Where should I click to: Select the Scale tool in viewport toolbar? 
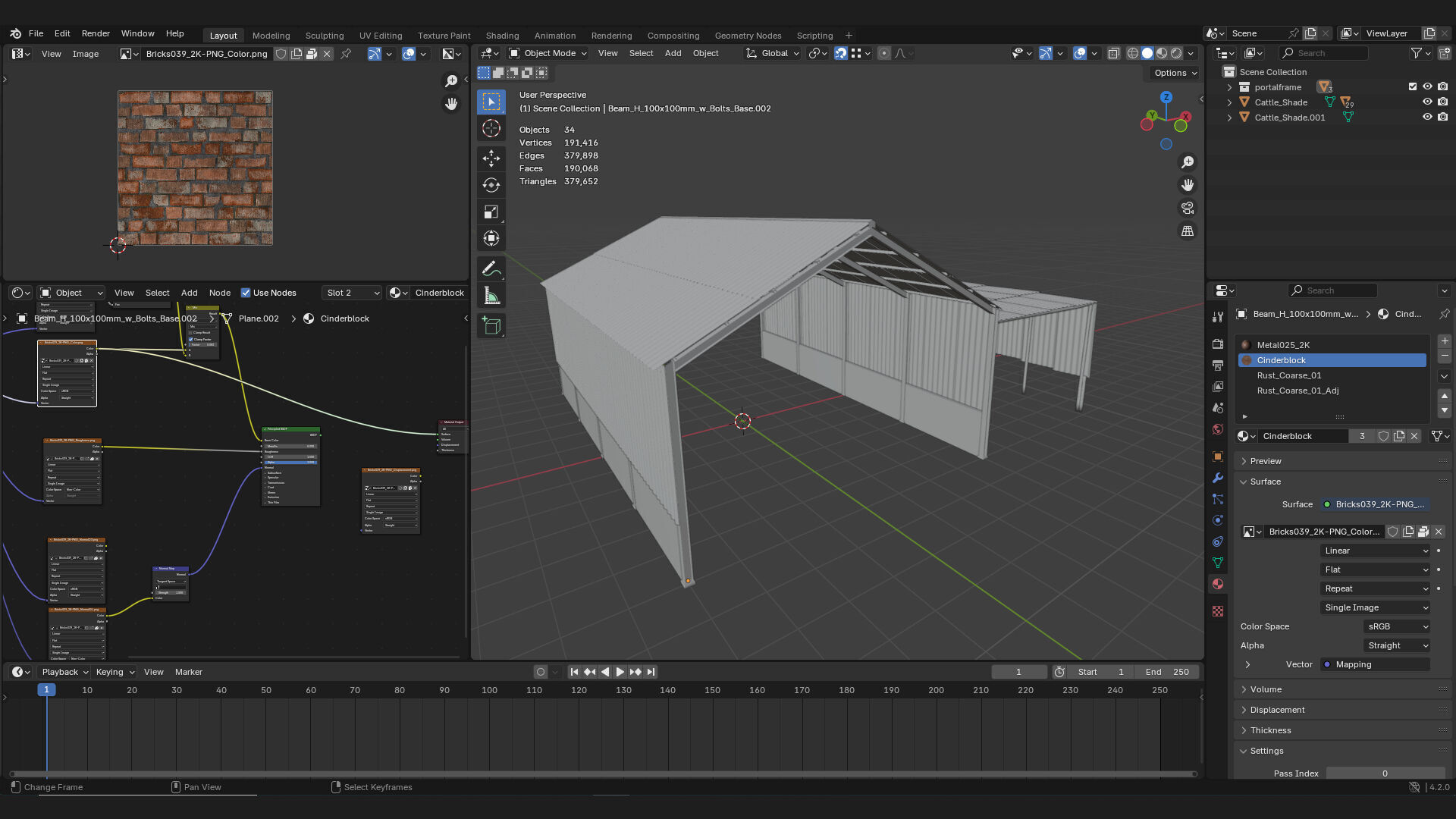[x=491, y=212]
